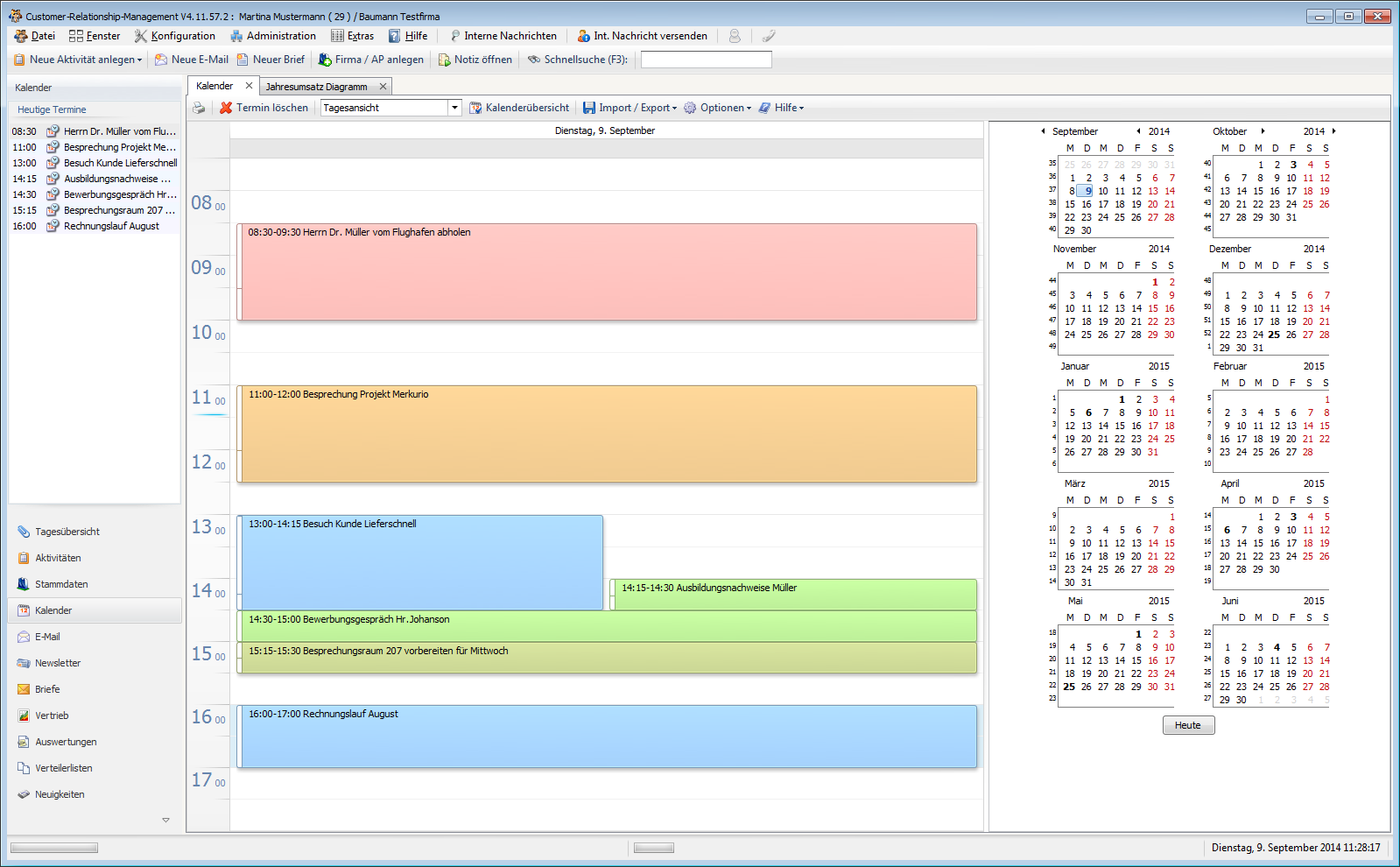Viewport: 1400px width, 867px height.
Task: Expand more sidebar items with the bottom chevron
Action: click(x=166, y=821)
